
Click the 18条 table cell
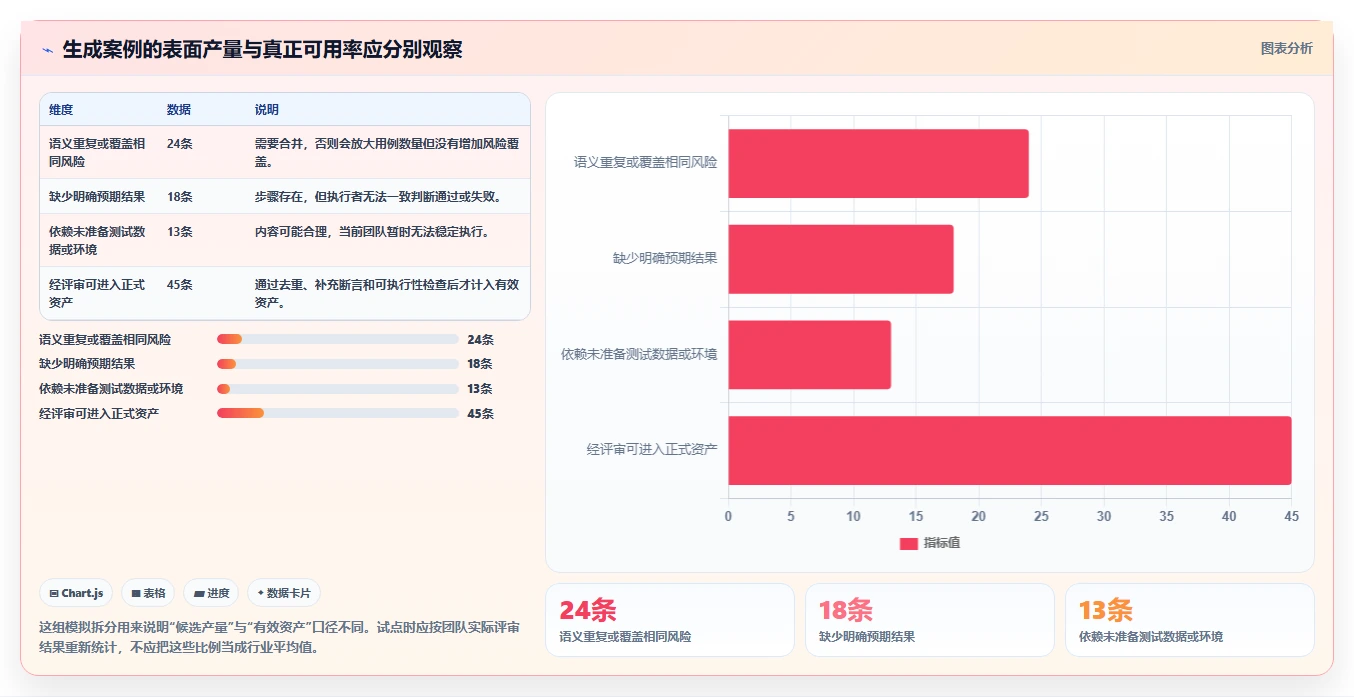coord(180,197)
